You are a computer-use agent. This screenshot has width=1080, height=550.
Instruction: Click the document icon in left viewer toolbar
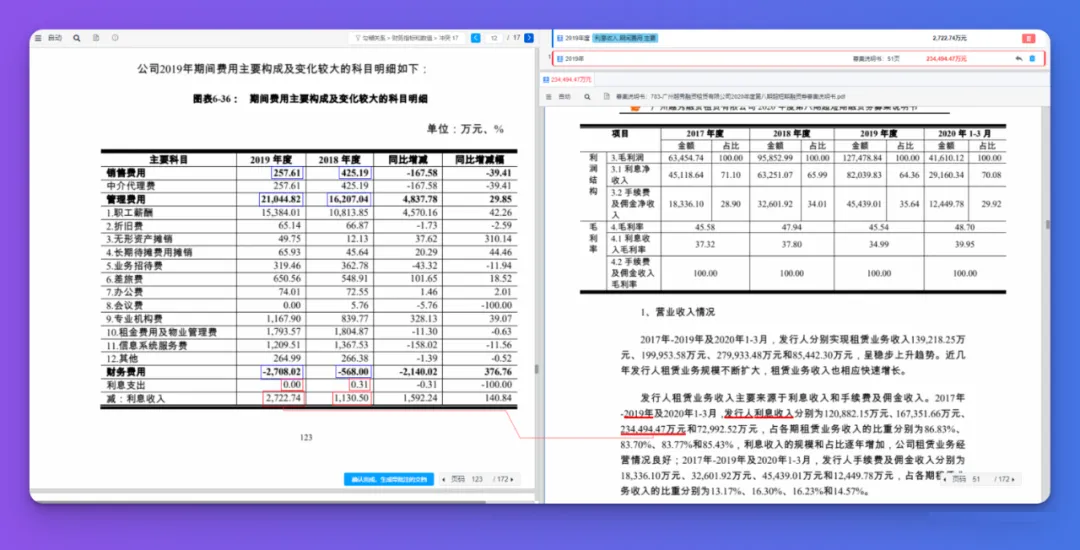96,38
